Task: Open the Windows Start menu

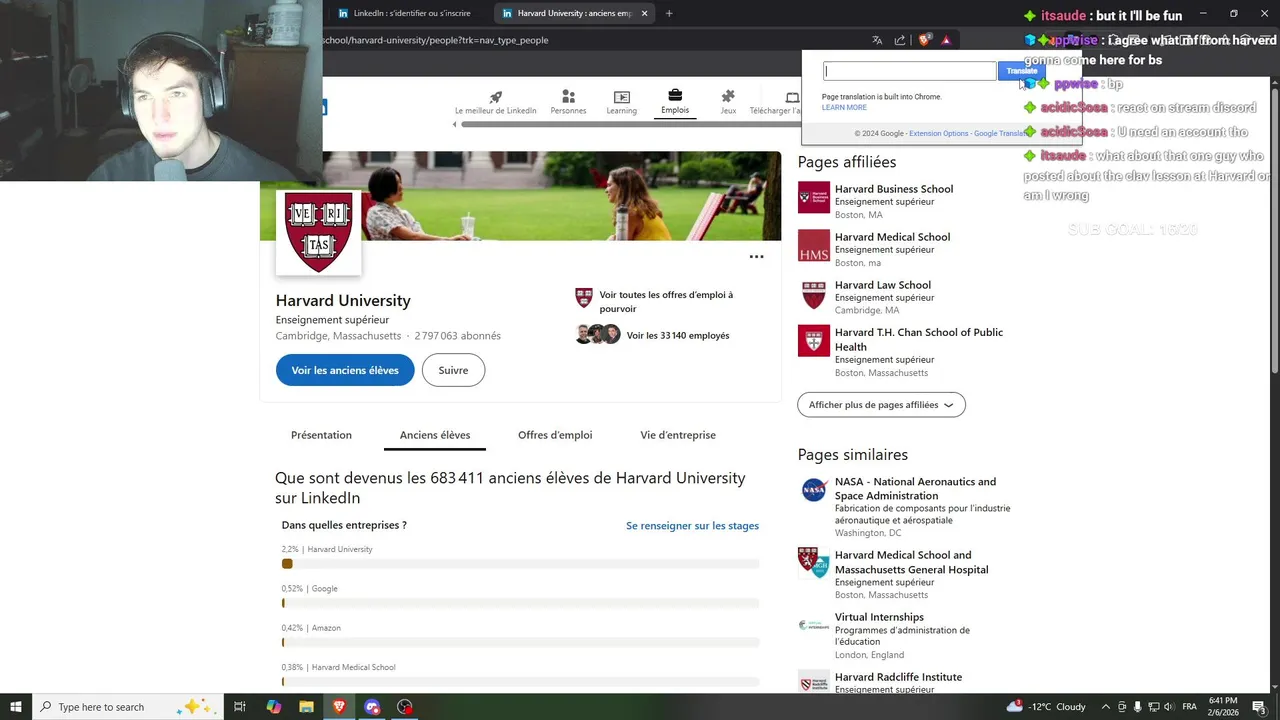Action: tap(16, 707)
